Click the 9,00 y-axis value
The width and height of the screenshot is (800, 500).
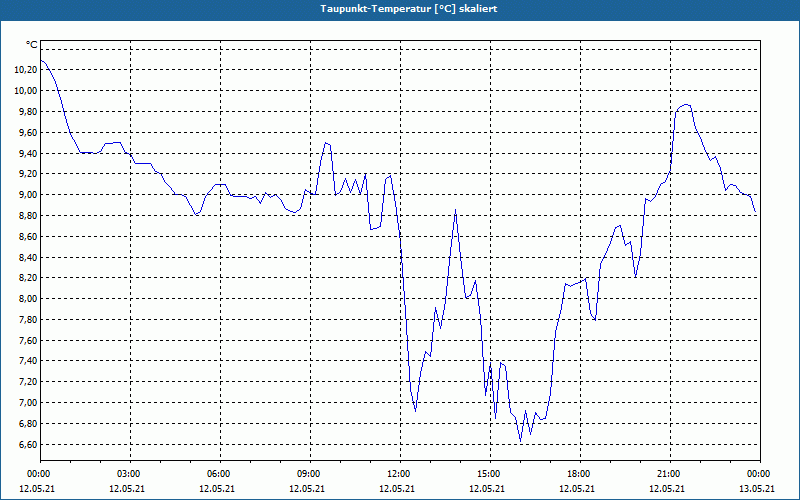[x=28, y=195]
